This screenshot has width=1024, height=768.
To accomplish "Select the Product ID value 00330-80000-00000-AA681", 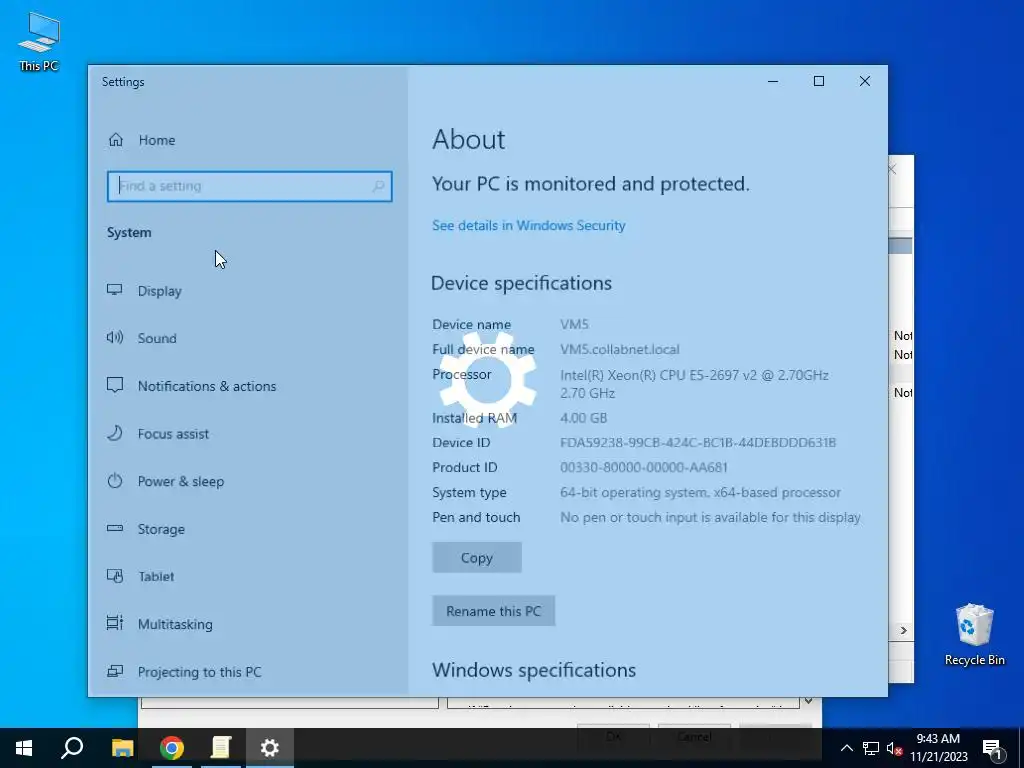I will coord(644,468).
